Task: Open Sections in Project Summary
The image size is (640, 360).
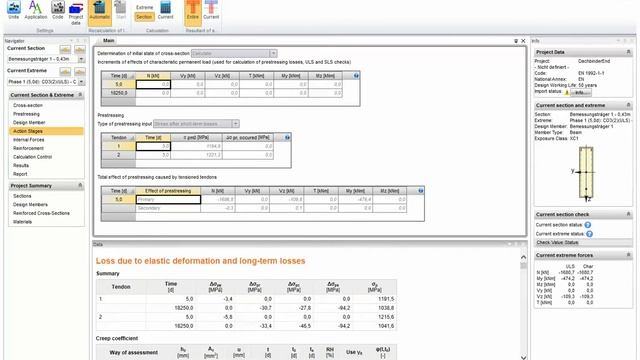Action: pyautogui.click(x=22, y=196)
